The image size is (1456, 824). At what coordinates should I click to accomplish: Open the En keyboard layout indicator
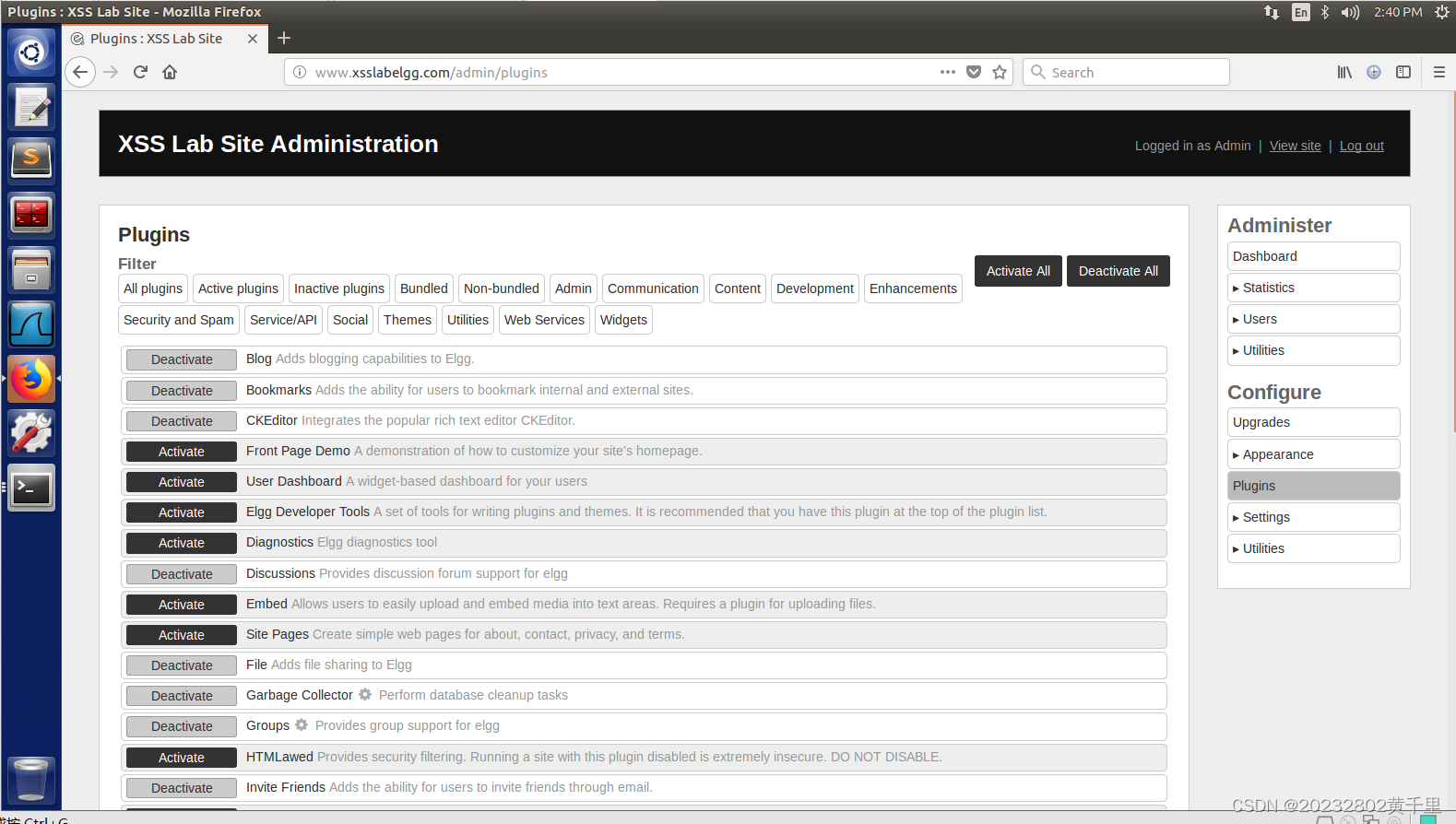tap(1300, 12)
